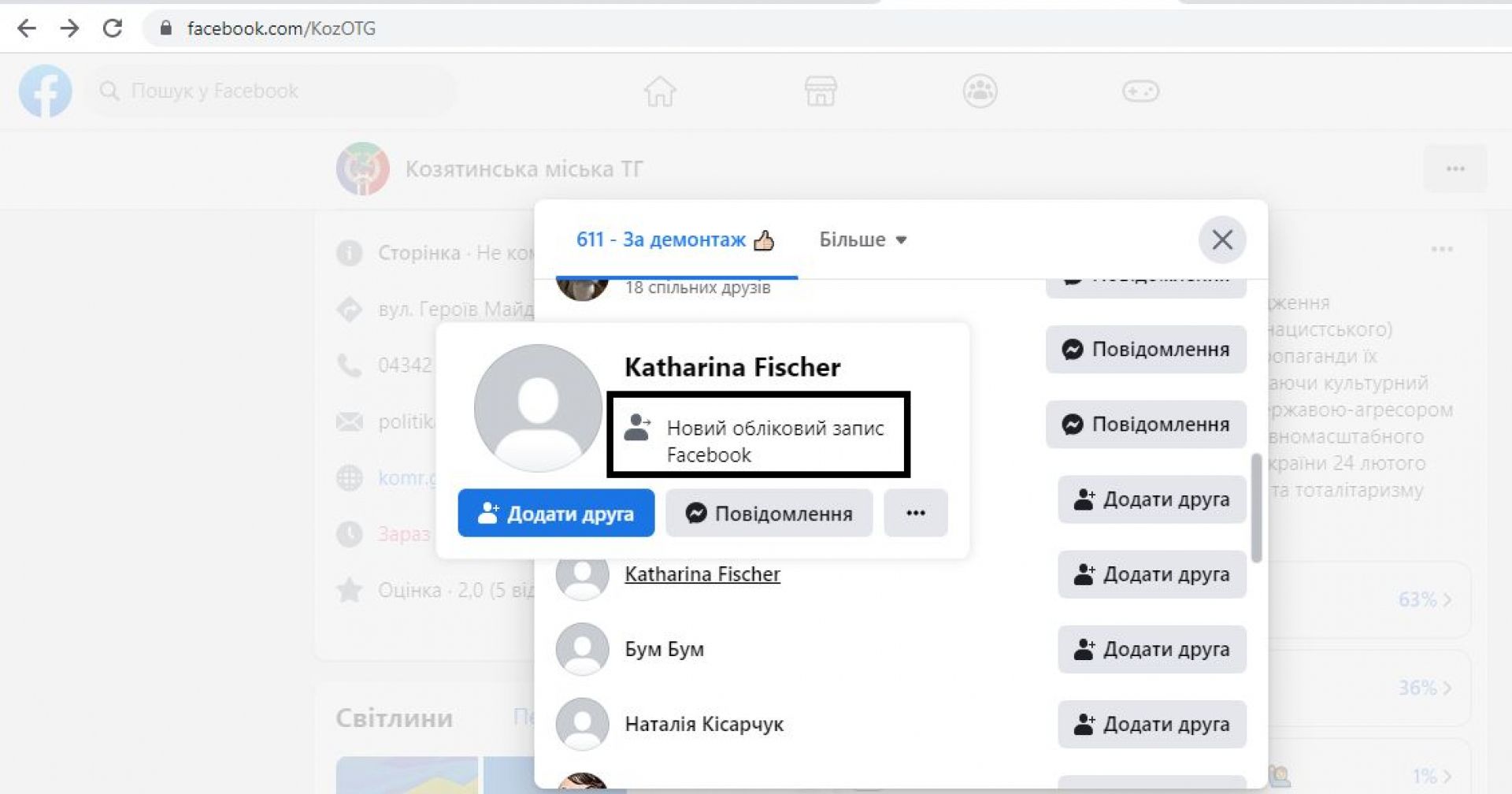Go back using the browser back arrow
This screenshot has height=794, width=1512.
pyautogui.click(x=27, y=28)
